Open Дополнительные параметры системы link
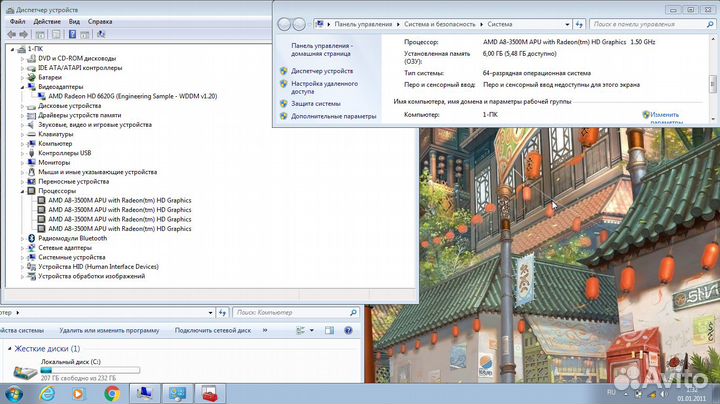 [x=334, y=117]
